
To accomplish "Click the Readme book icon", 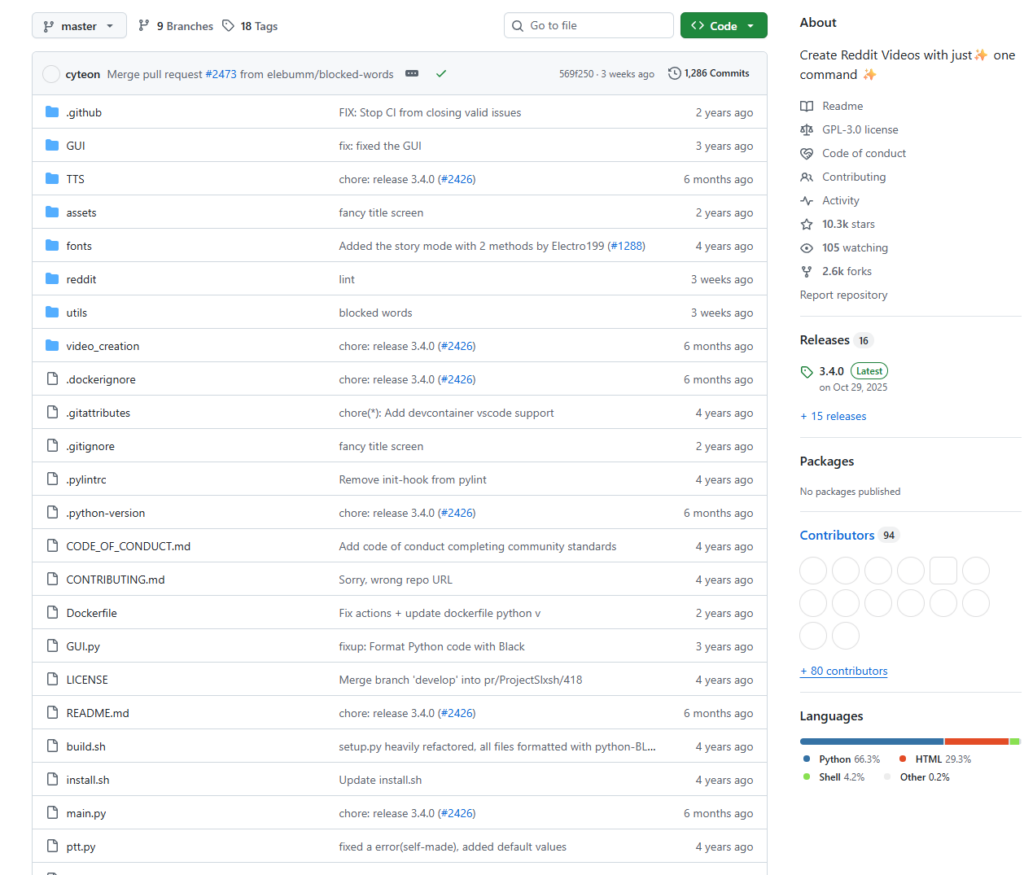I will click(x=807, y=106).
